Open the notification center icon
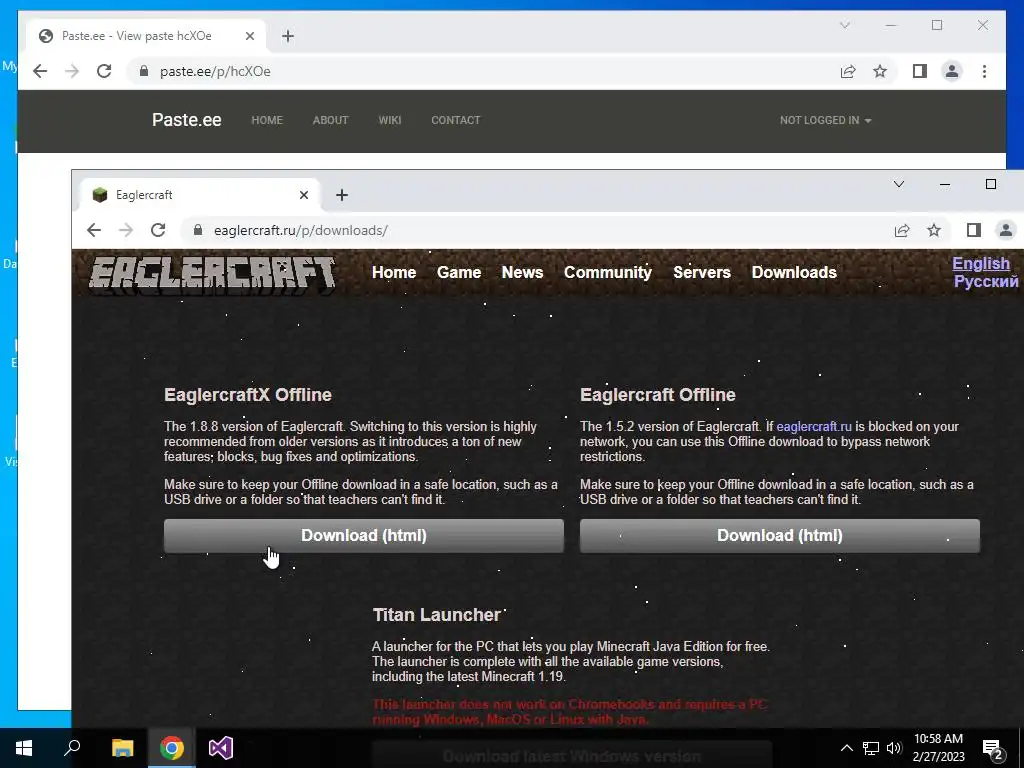Image resolution: width=1024 pixels, height=768 pixels. pos(993,750)
